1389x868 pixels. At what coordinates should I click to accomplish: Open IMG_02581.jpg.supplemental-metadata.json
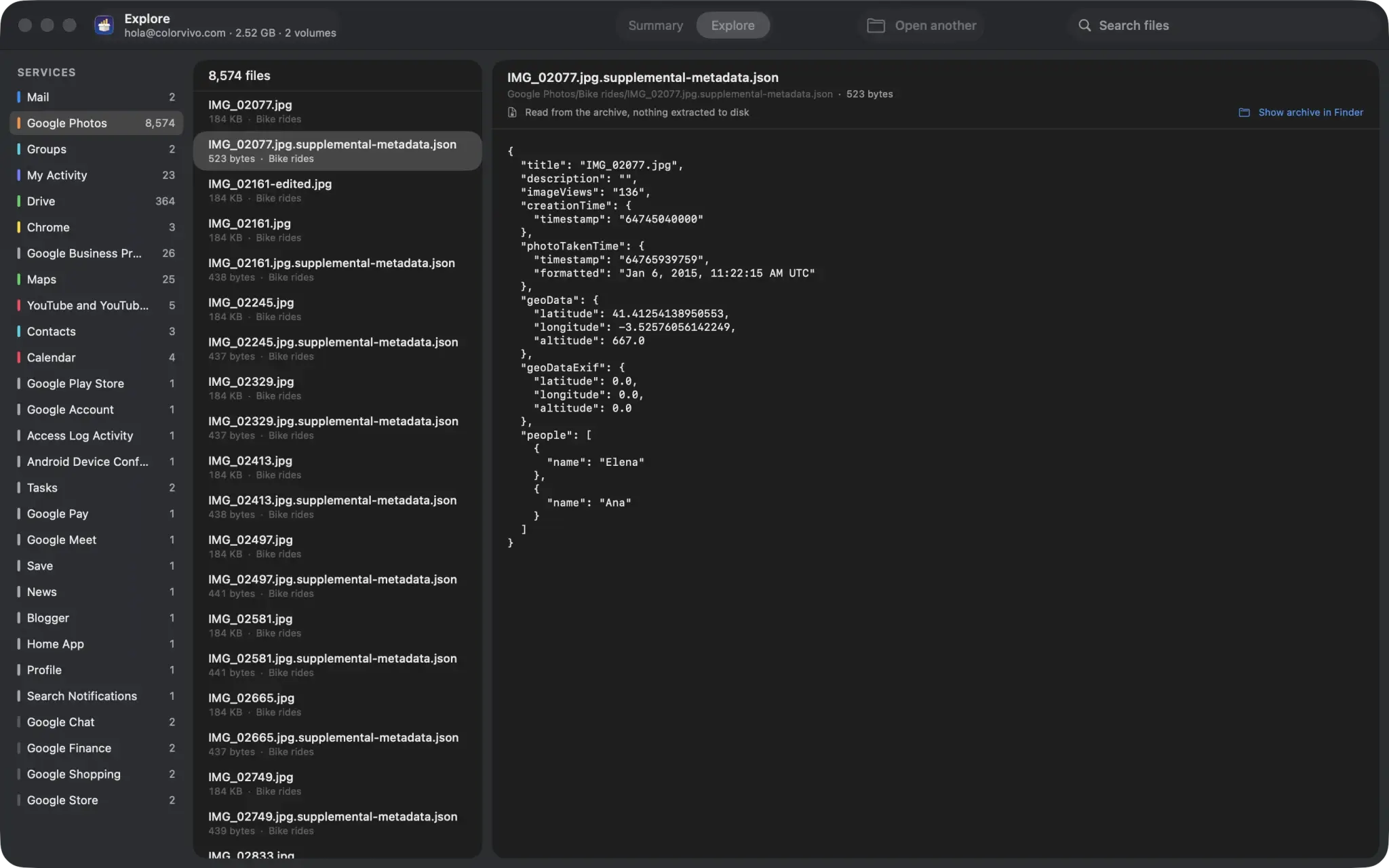pos(337,665)
